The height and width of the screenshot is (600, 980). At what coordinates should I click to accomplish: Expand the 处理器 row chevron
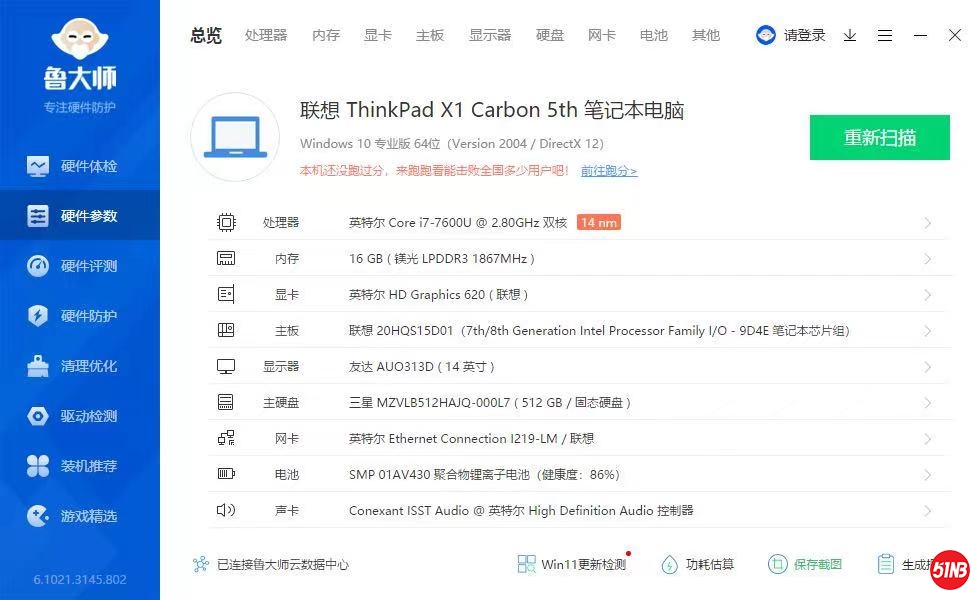coord(927,223)
